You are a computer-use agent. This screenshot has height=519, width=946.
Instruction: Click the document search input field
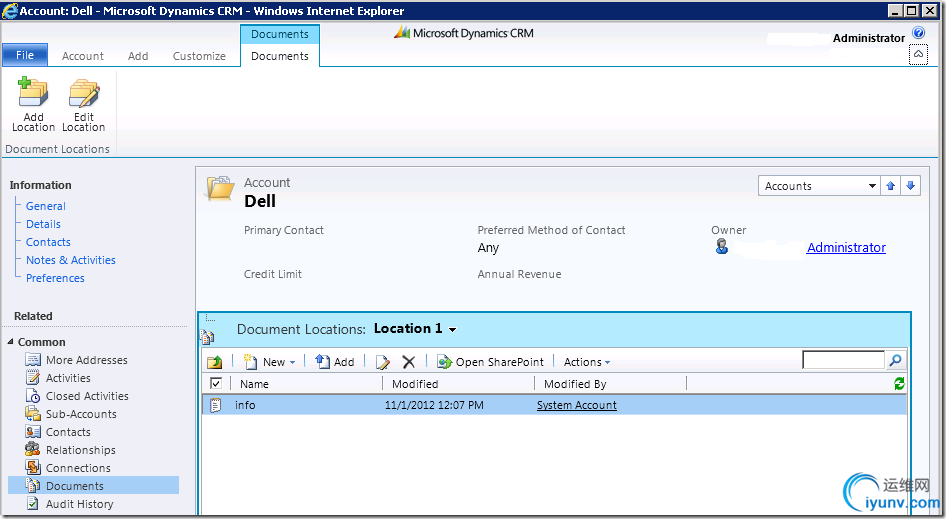(x=843, y=360)
